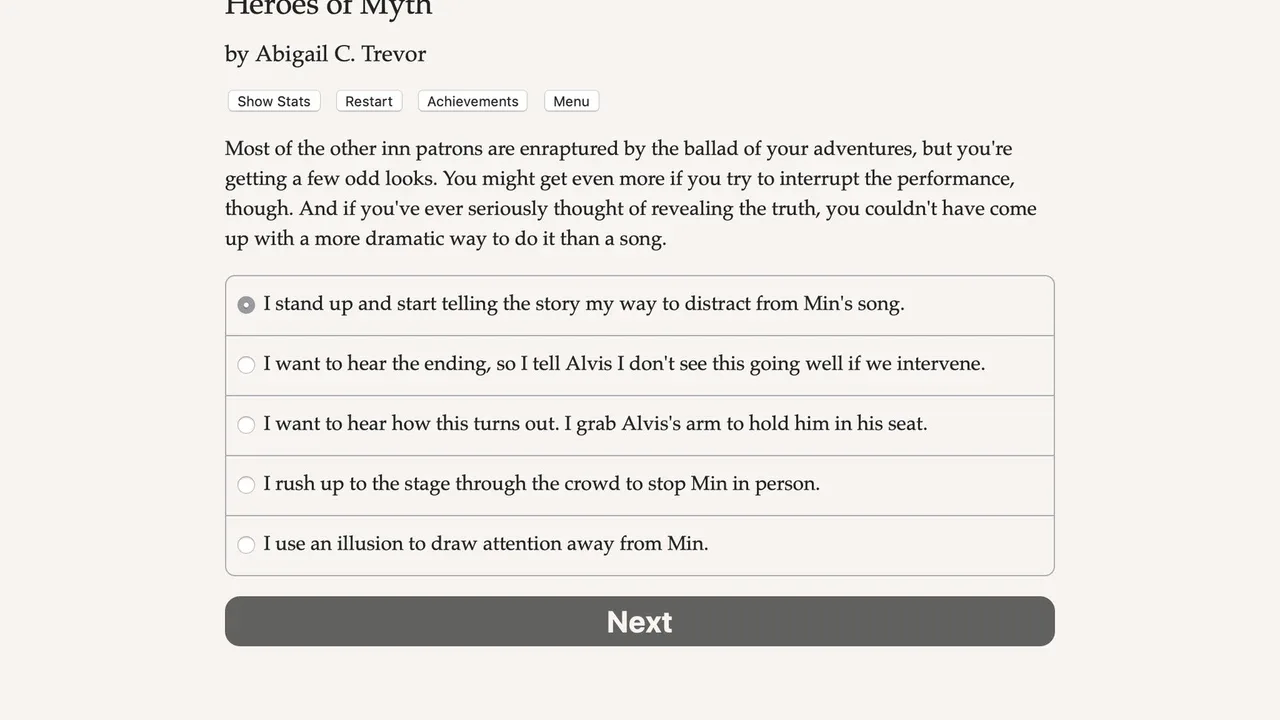The image size is (1280, 720).
Task: Click the author line 'by Abigail C. Trevor'
Action: (x=325, y=54)
